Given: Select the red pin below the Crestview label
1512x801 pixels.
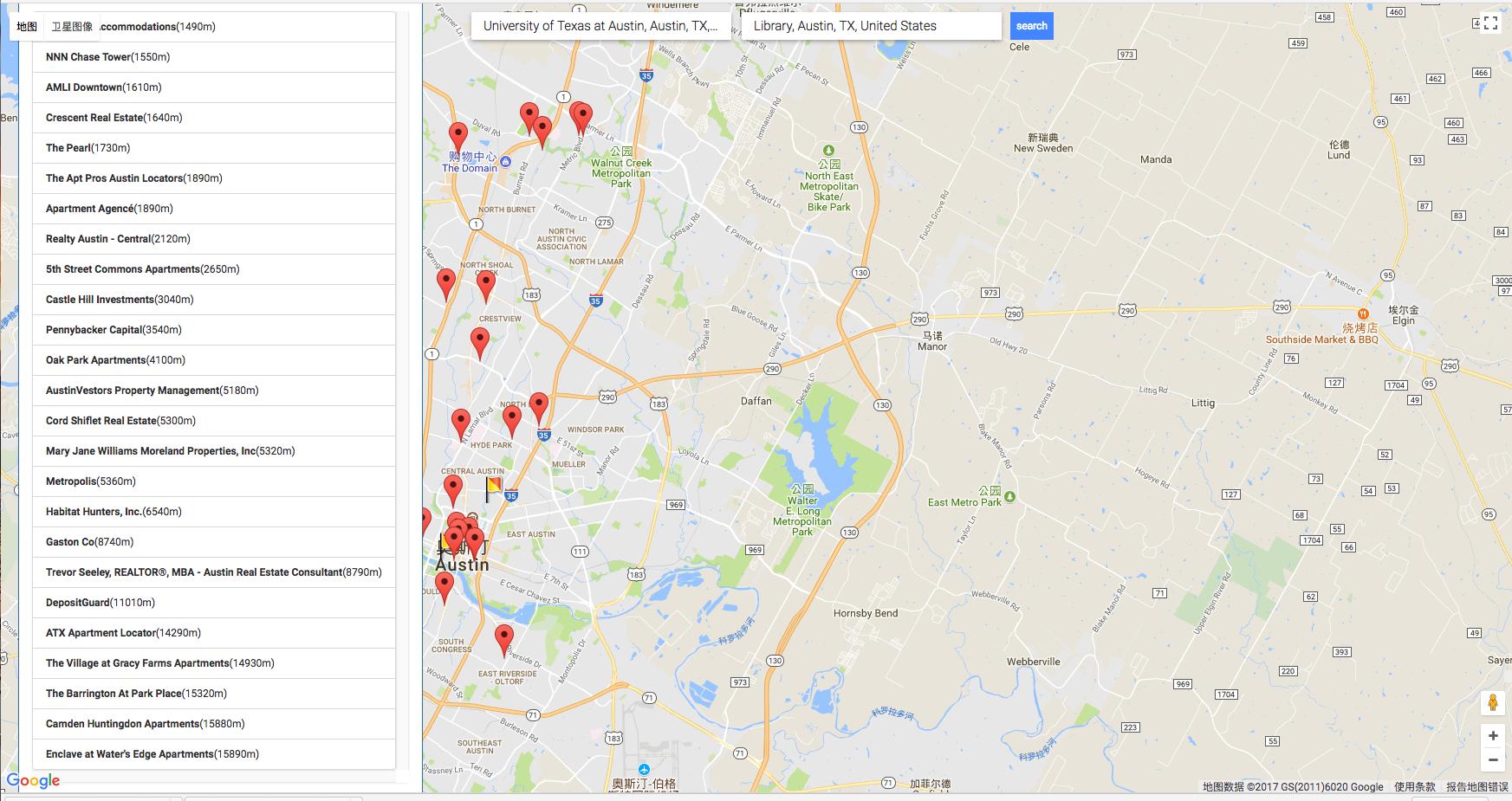Looking at the screenshot, I should click(x=480, y=344).
